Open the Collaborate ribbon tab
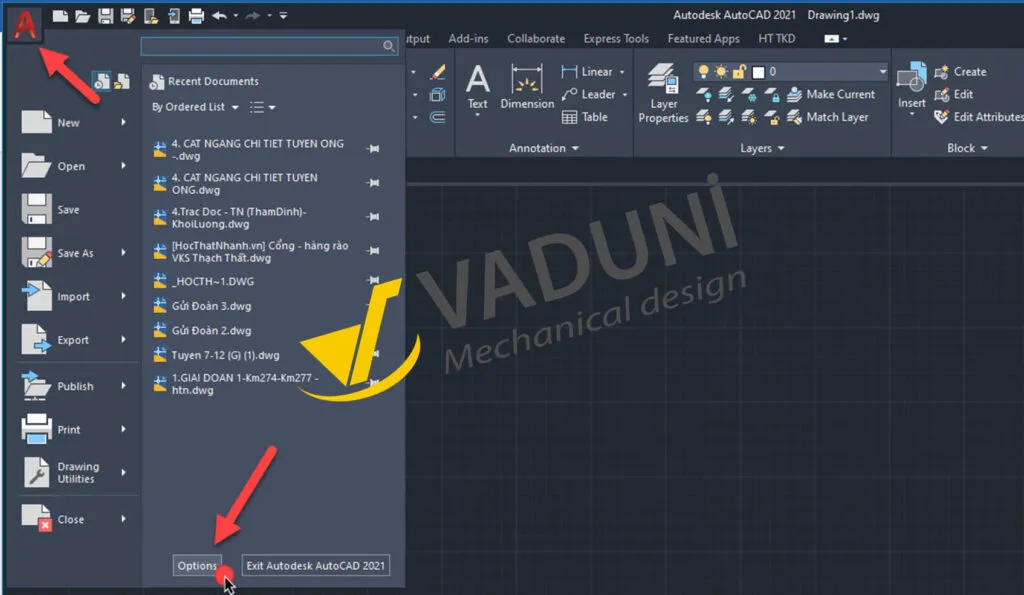 click(x=536, y=38)
